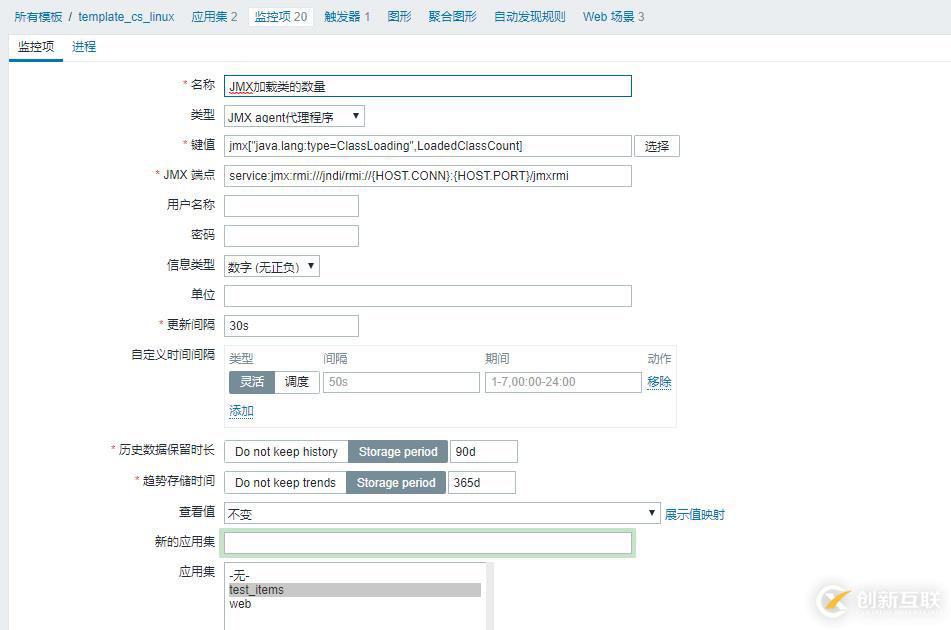Click the 新的应用集 input field
951x630 pixels.
coord(428,542)
